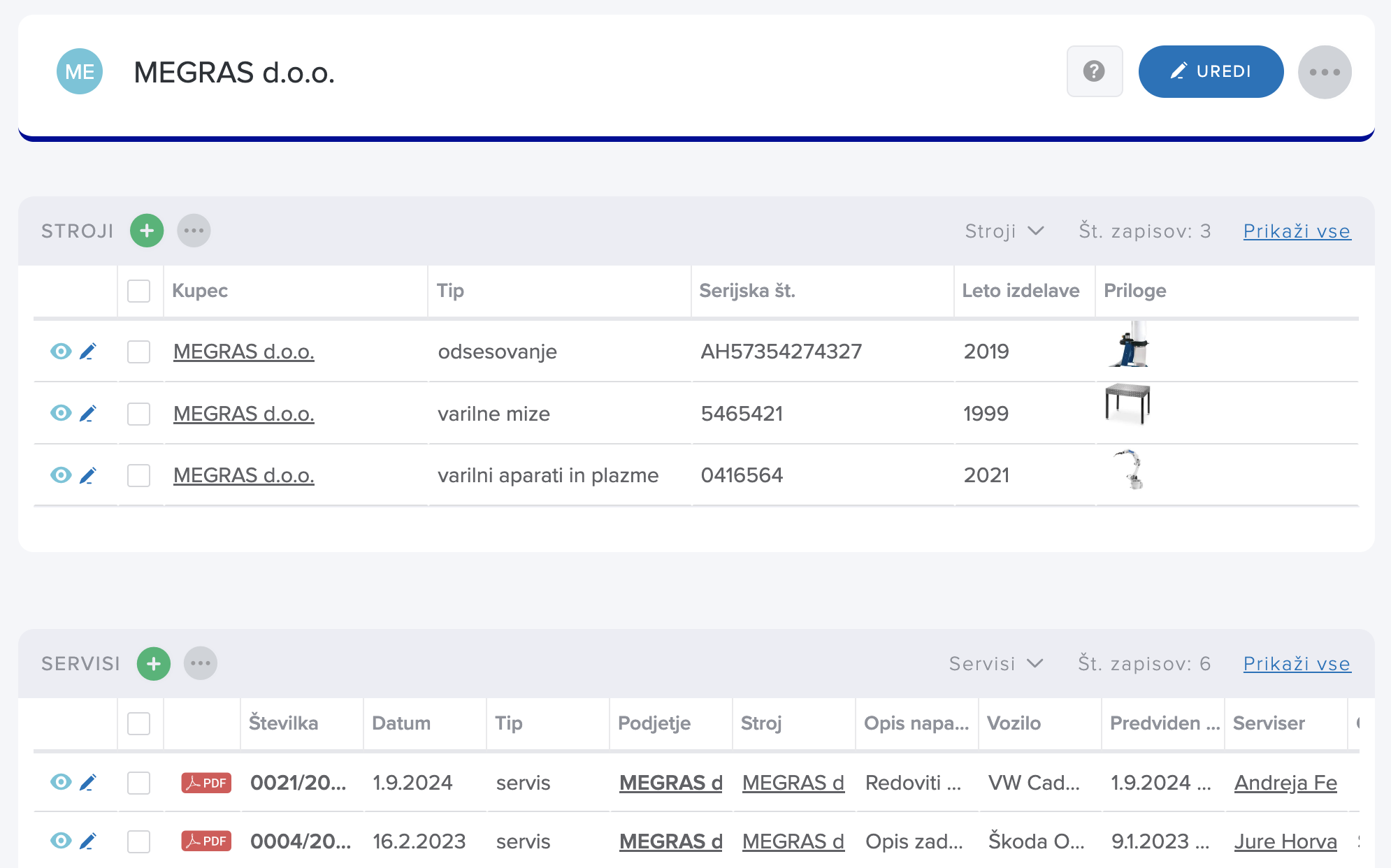
Task: Sort by Leto izdelave column header
Action: (x=1021, y=291)
